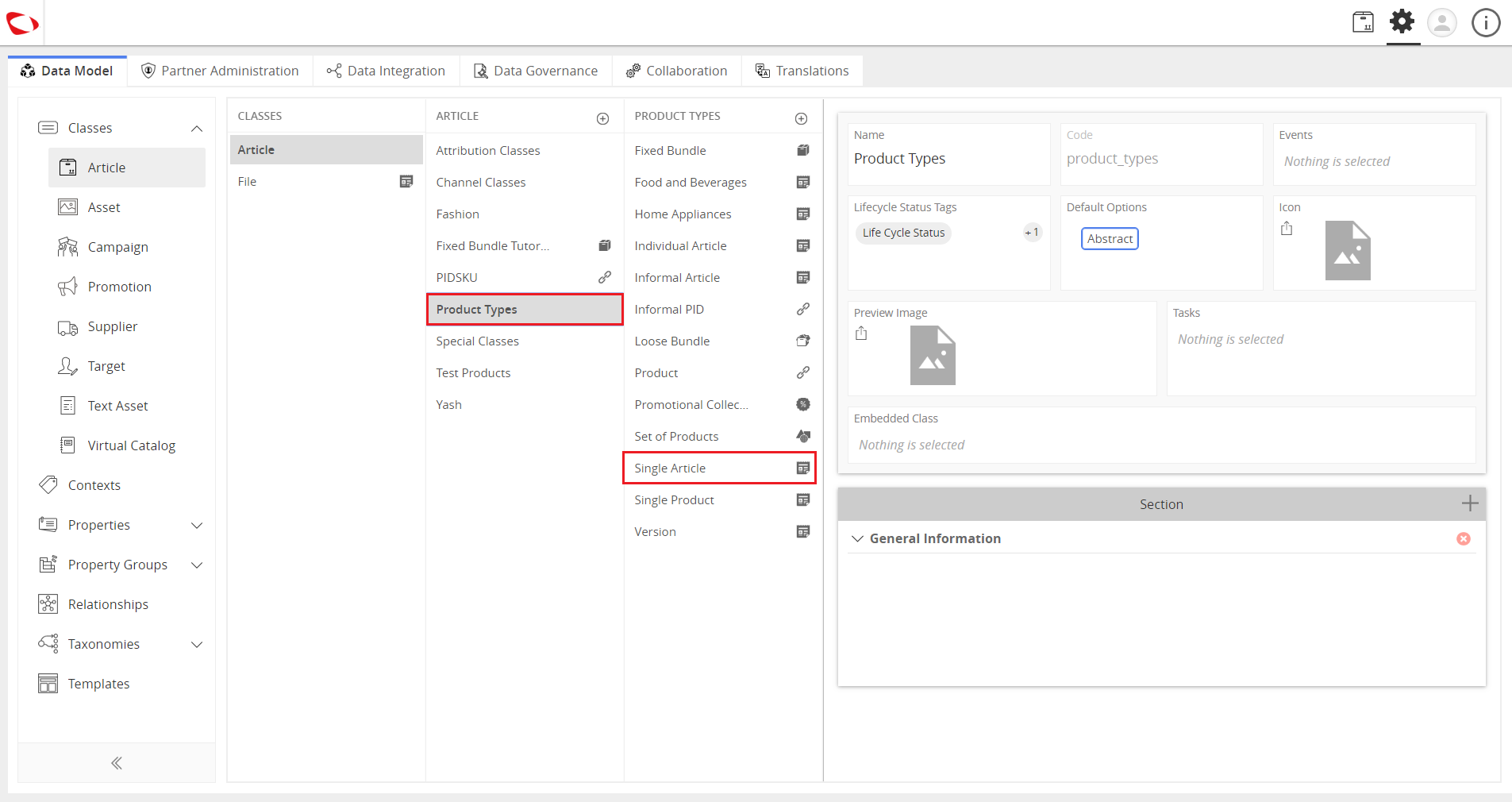Select Campaign in the sidebar

coord(127,247)
